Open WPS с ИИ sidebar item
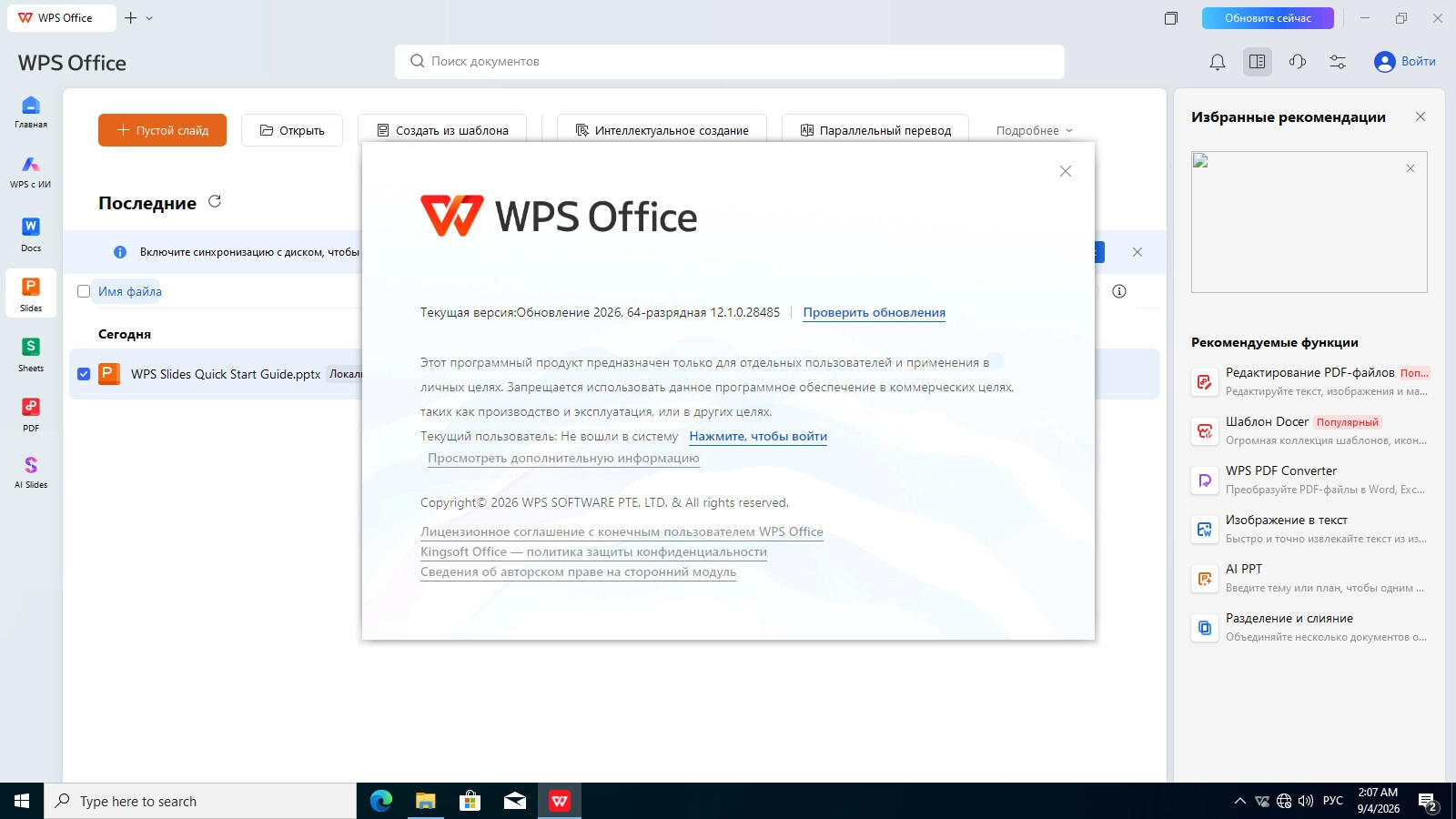Image resolution: width=1456 pixels, height=819 pixels. [31, 172]
